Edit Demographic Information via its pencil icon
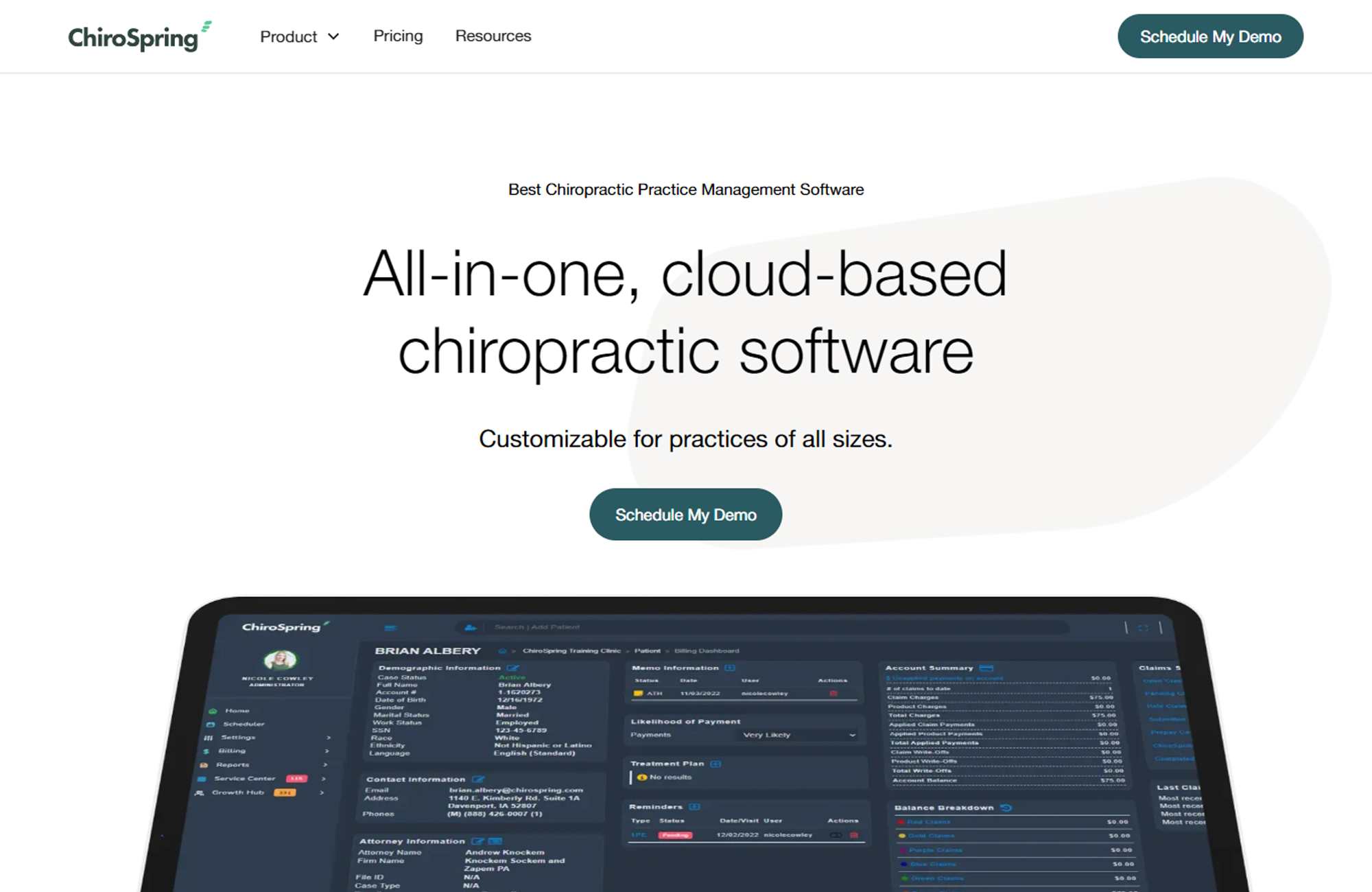The width and height of the screenshot is (1372, 892). 513,668
